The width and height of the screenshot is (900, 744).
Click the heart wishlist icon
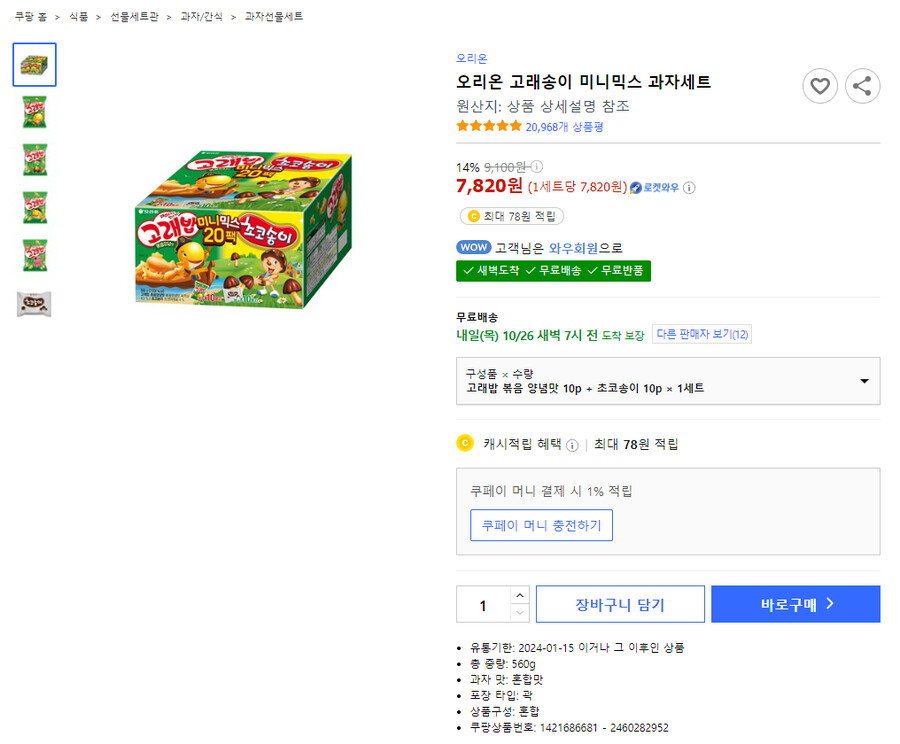(x=820, y=86)
